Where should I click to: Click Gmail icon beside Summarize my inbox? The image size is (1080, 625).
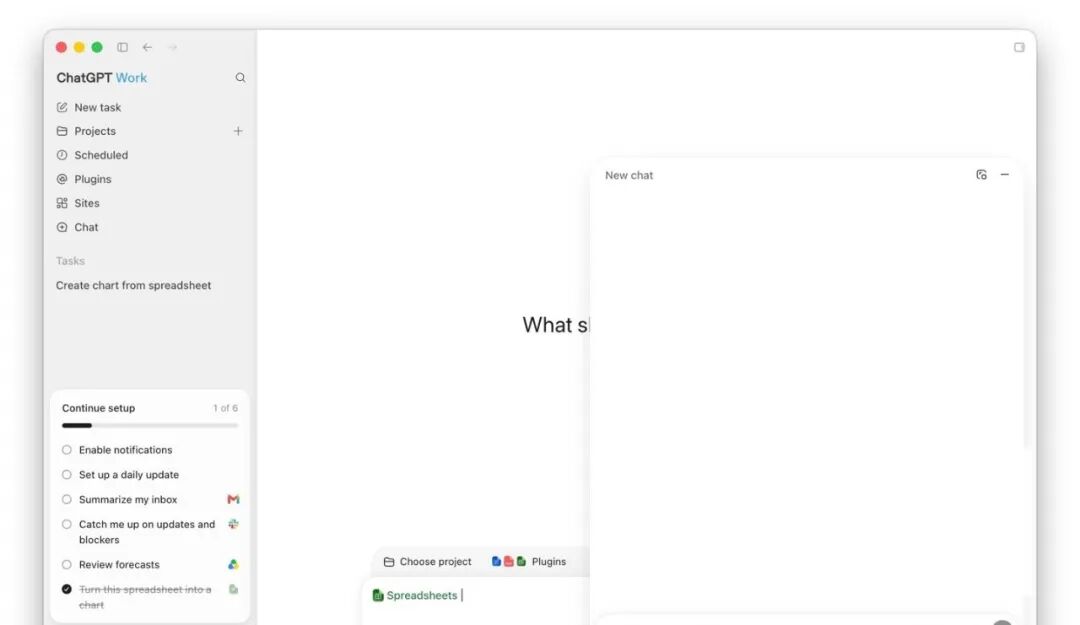[x=233, y=500]
